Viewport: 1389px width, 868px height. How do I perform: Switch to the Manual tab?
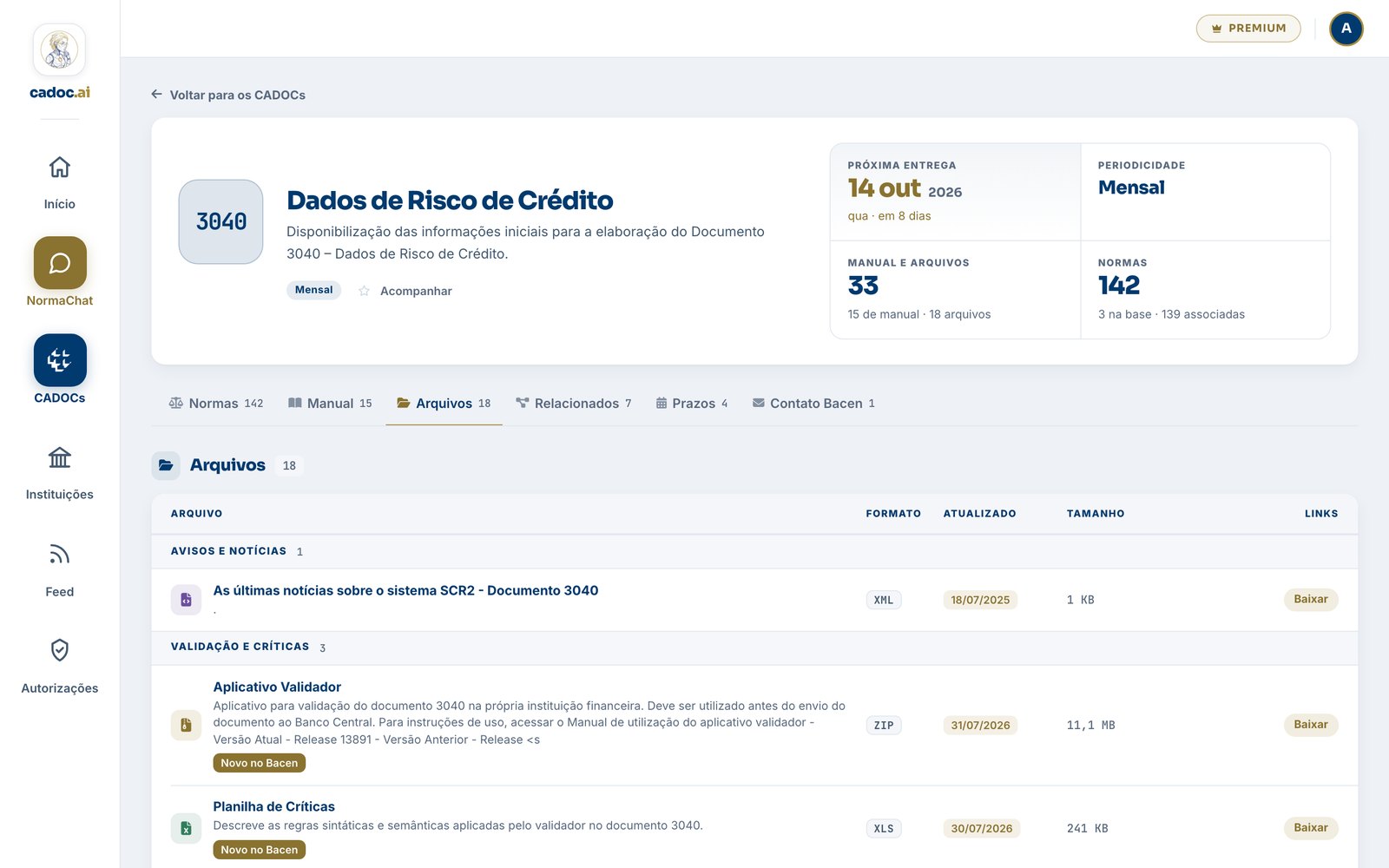tap(330, 404)
